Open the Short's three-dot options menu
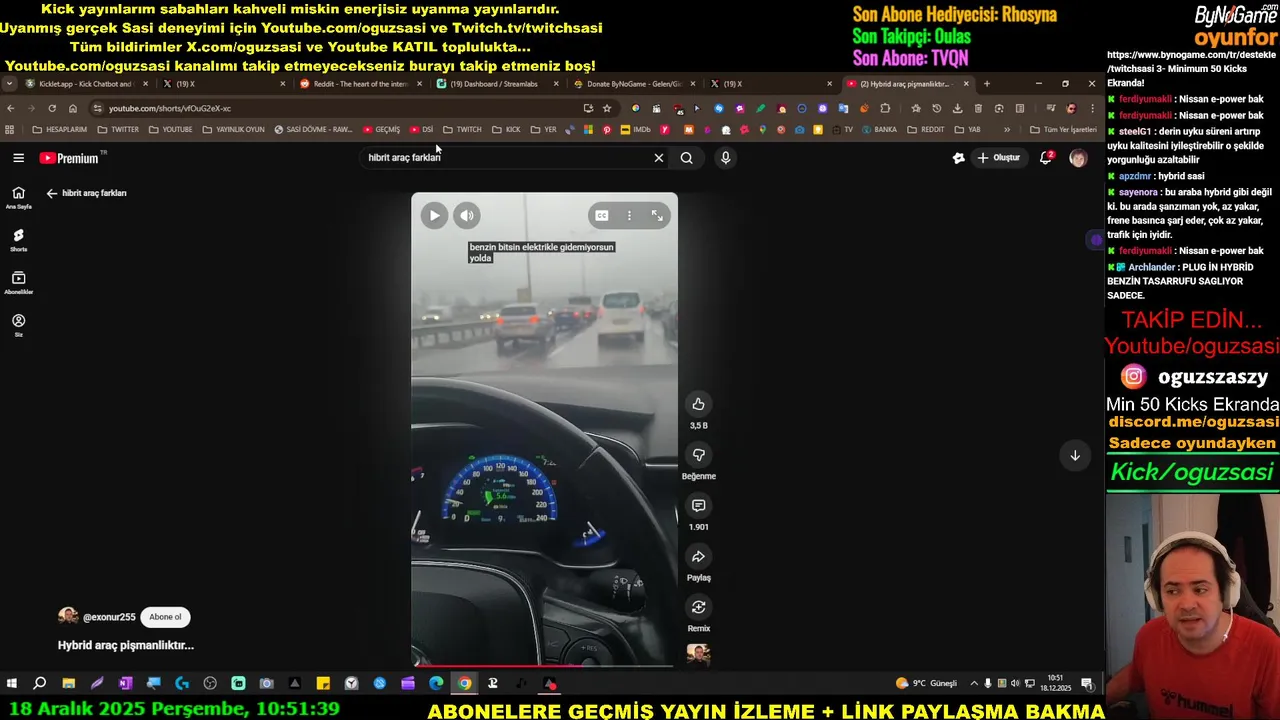Image resolution: width=1280 pixels, height=720 pixels. pos(629,215)
